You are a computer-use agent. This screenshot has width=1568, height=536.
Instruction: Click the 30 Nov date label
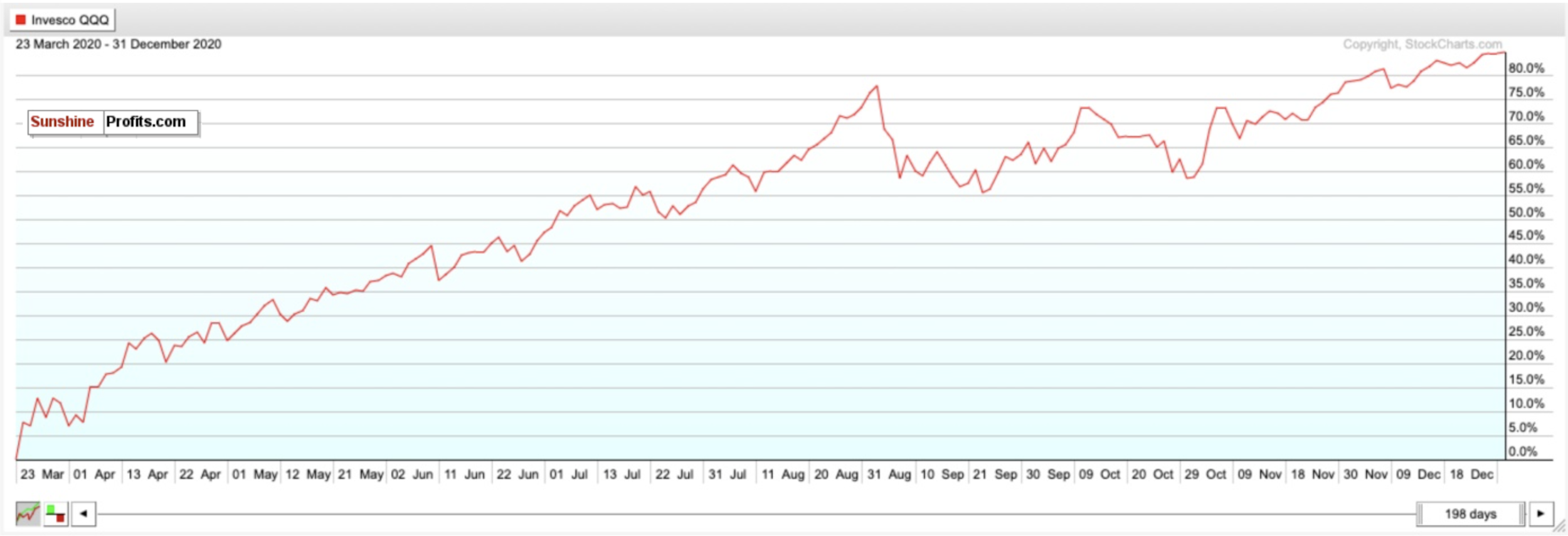click(1365, 474)
